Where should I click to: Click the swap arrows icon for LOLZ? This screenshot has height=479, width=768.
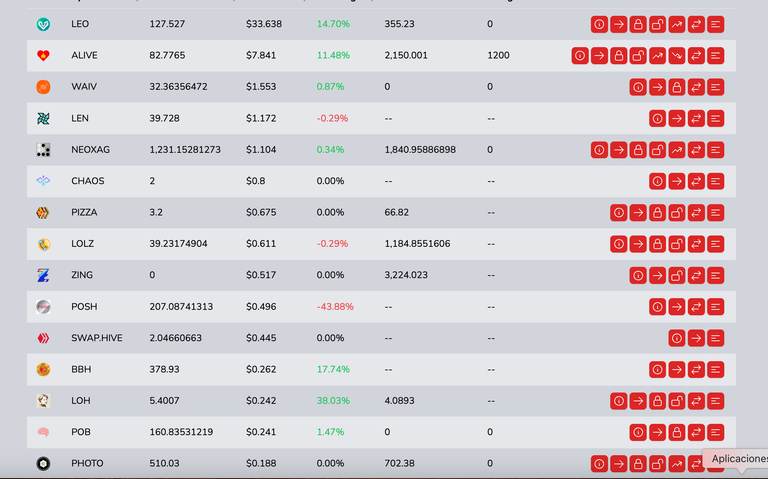point(696,244)
